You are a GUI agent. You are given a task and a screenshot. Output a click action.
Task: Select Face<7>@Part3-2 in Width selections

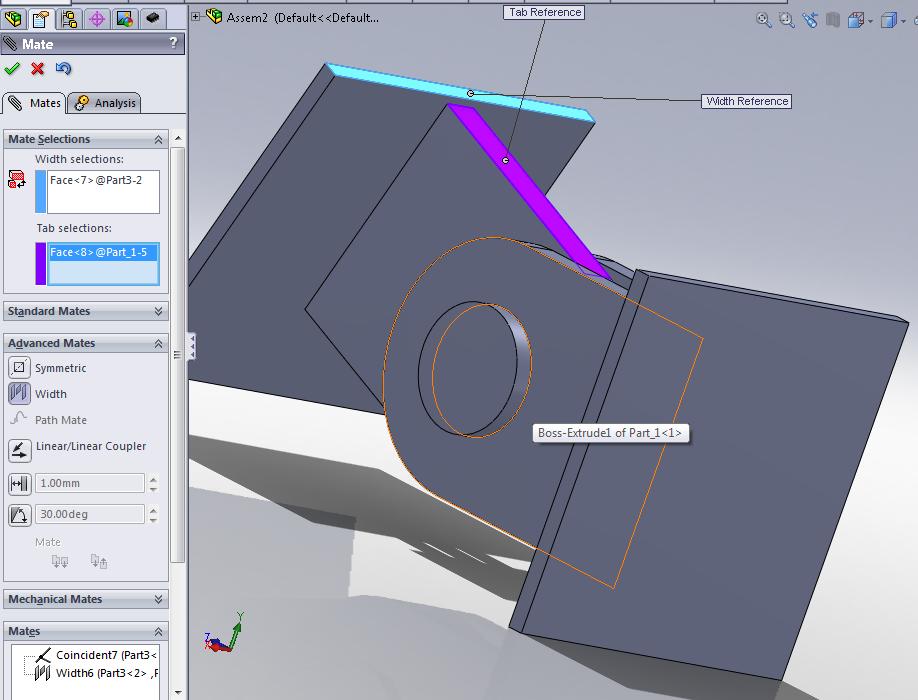click(x=96, y=180)
